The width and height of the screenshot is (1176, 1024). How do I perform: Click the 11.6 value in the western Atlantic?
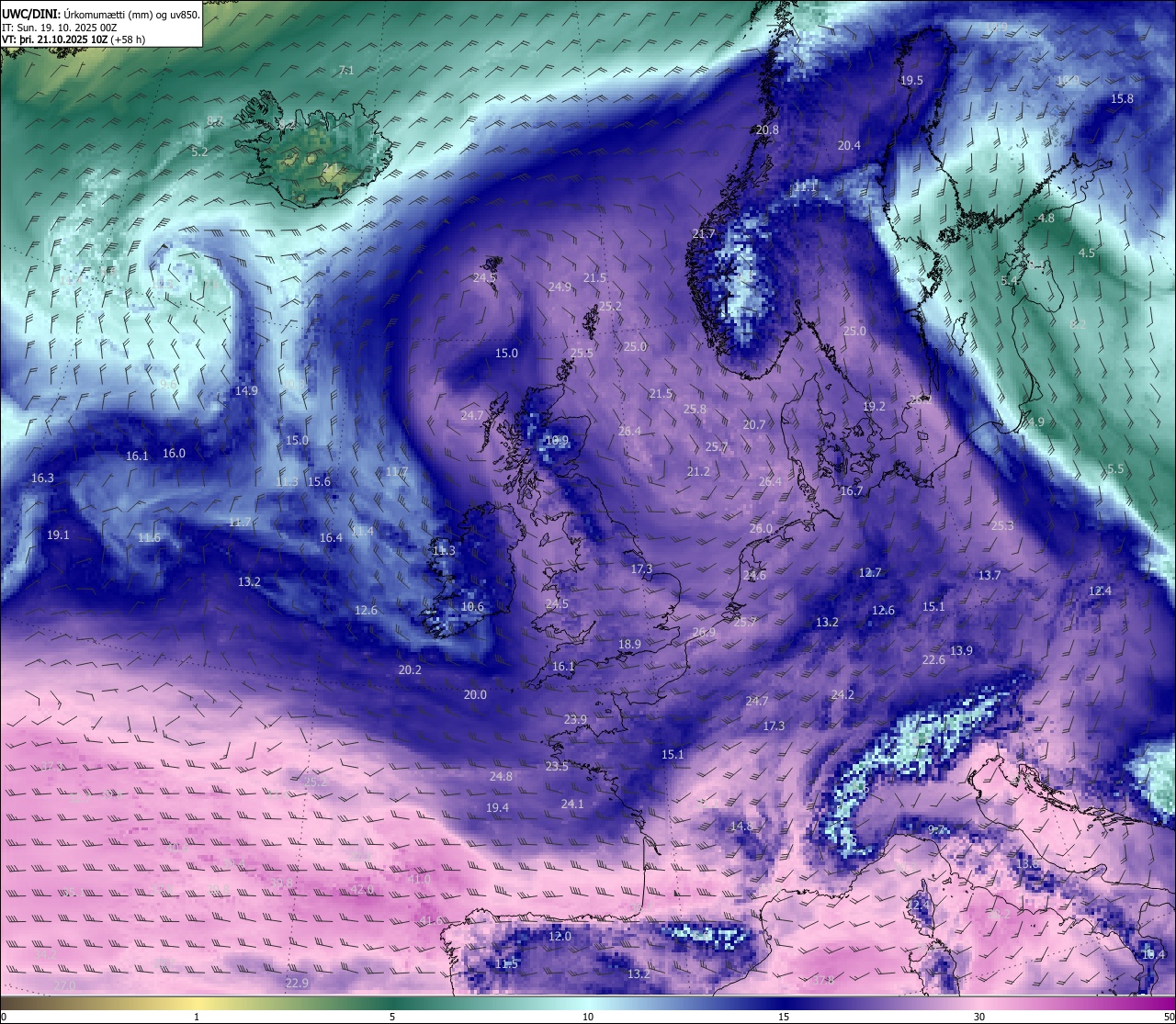point(149,537)
